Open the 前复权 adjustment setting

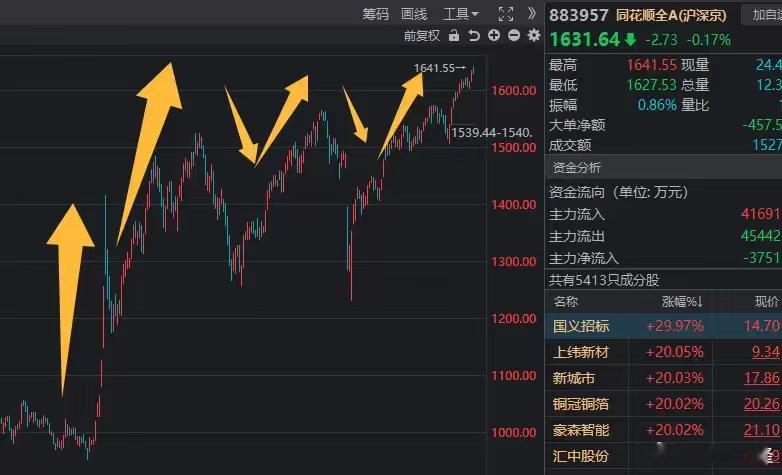(x=422, y=35)
